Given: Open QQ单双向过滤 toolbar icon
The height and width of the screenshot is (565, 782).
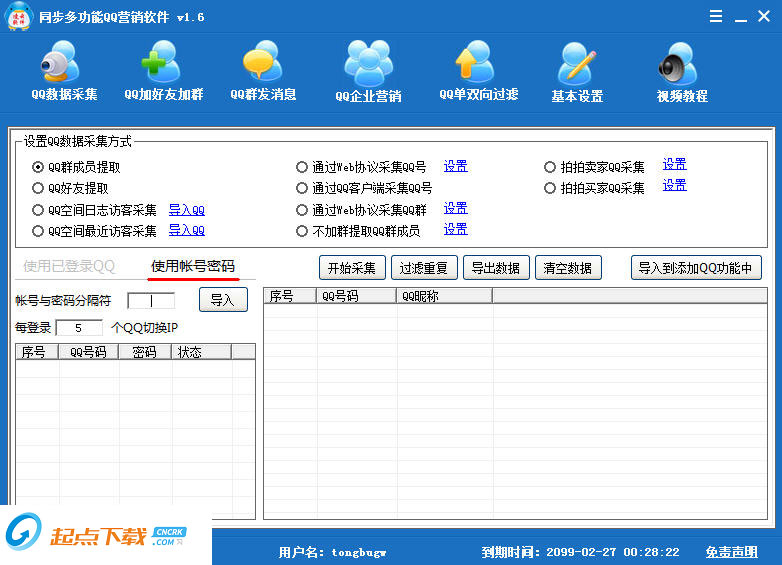Looking at the screenshot, I should (x=479, y=71).
